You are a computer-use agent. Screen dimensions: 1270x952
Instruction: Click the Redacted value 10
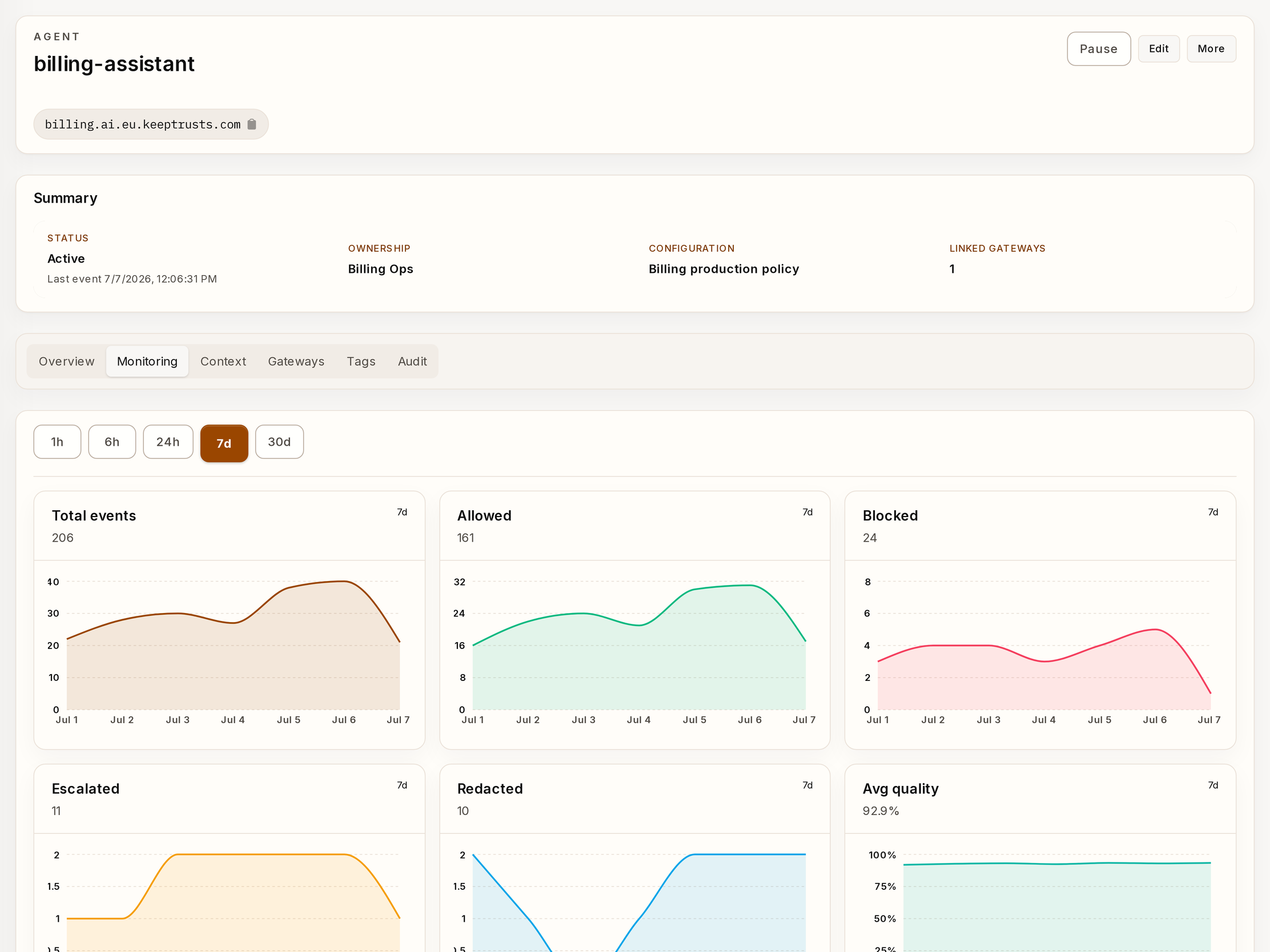[463, 811]
